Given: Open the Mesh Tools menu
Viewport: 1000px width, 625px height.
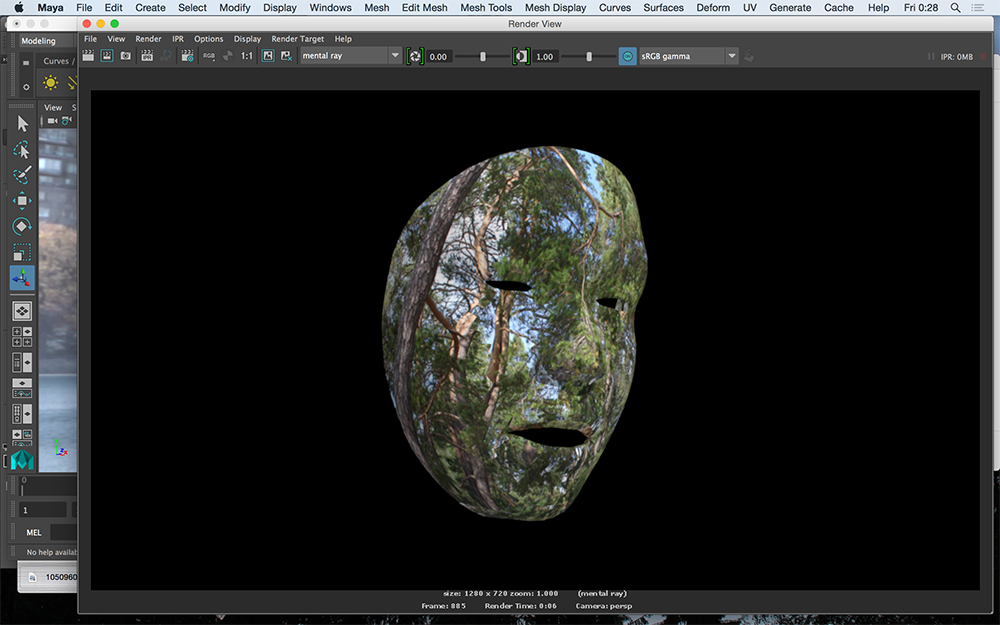Looking at the screenshot, I should (486, 7).
